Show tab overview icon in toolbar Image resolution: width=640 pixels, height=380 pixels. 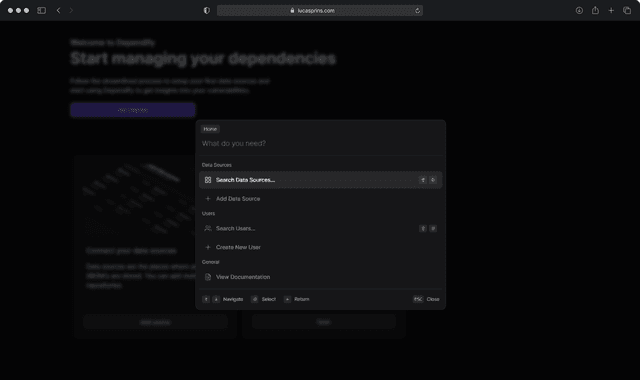pyautogui.click(x=627, y=11)
